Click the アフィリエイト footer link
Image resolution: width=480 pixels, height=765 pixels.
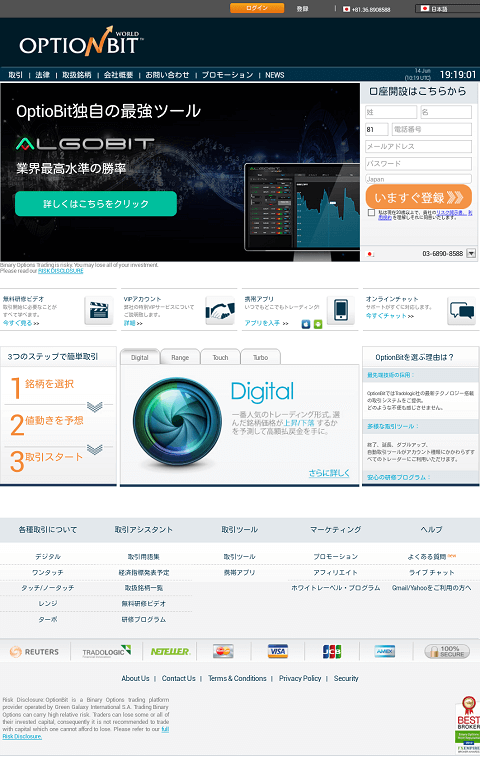pos(335,572)
